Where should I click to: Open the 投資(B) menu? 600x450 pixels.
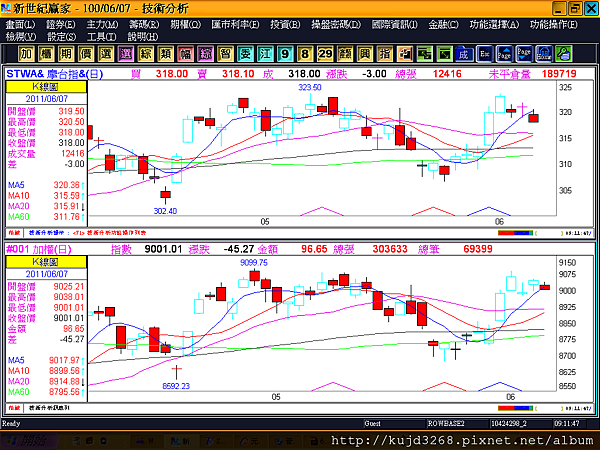285,24
